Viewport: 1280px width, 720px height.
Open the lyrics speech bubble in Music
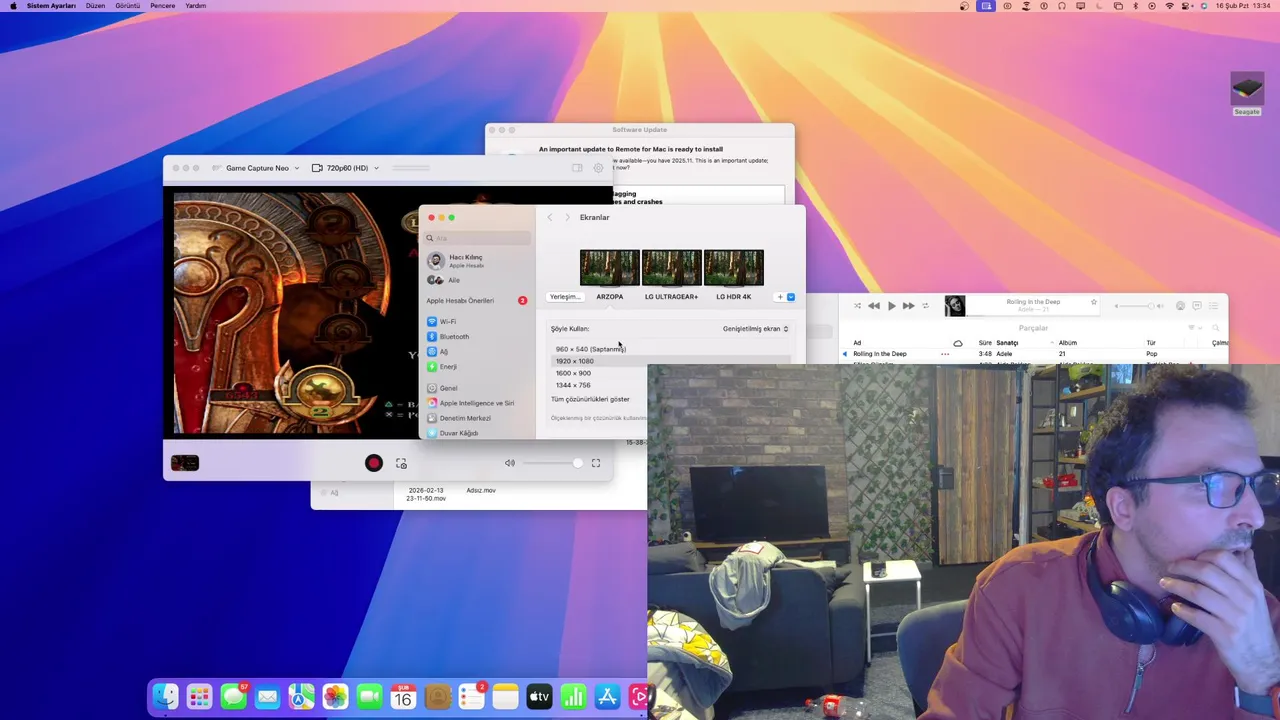(1197, 306)
